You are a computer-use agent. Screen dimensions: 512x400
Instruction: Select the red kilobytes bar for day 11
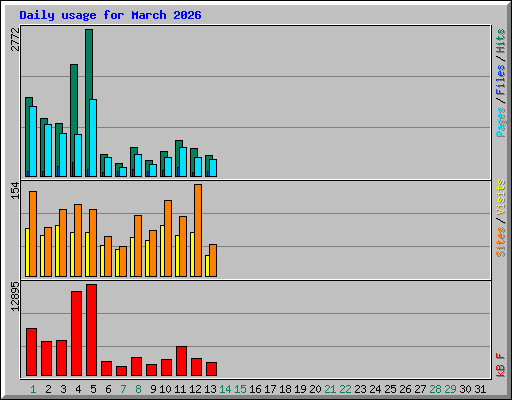(181, 361)
